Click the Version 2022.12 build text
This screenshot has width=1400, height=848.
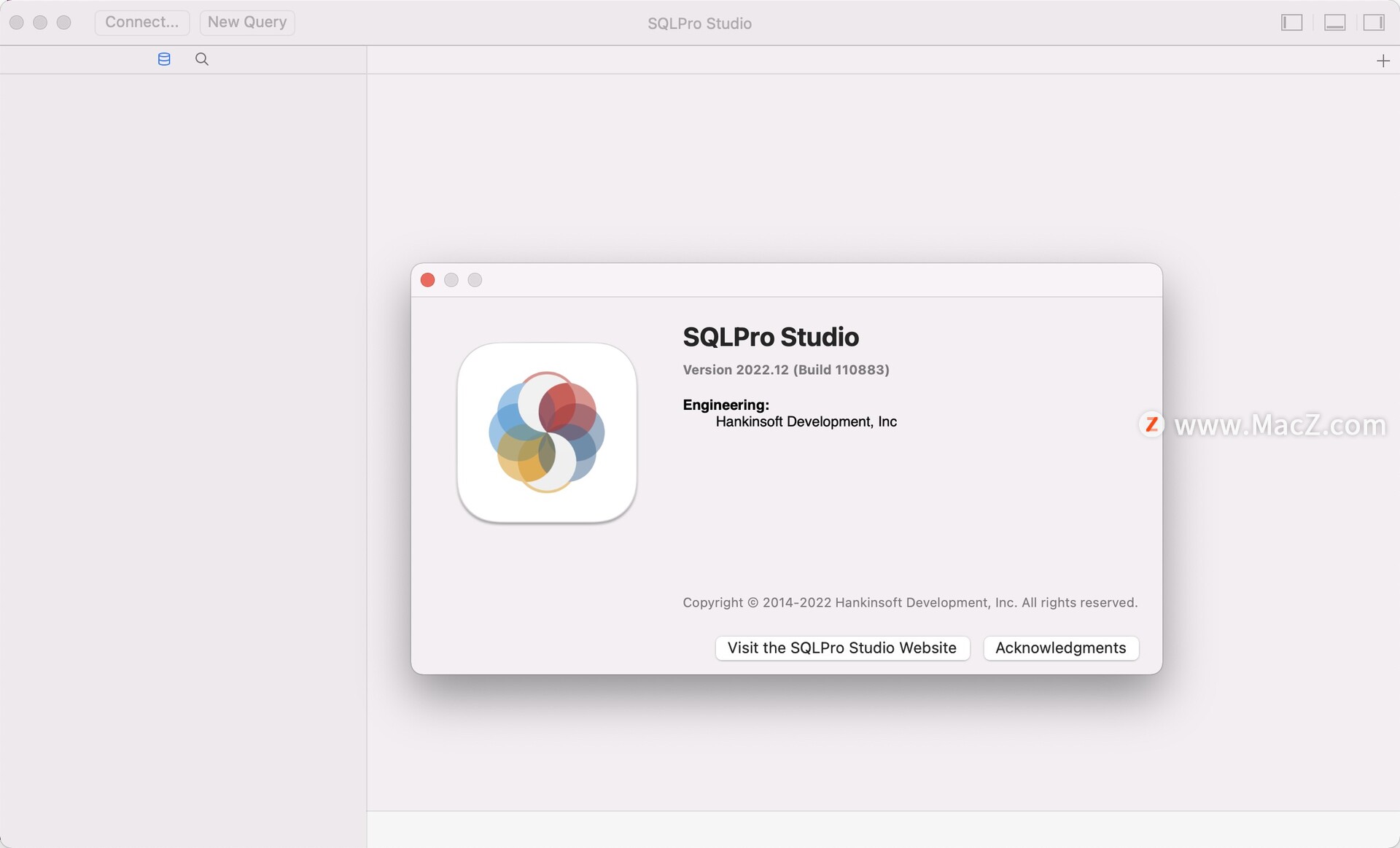[x=785, y=370]
